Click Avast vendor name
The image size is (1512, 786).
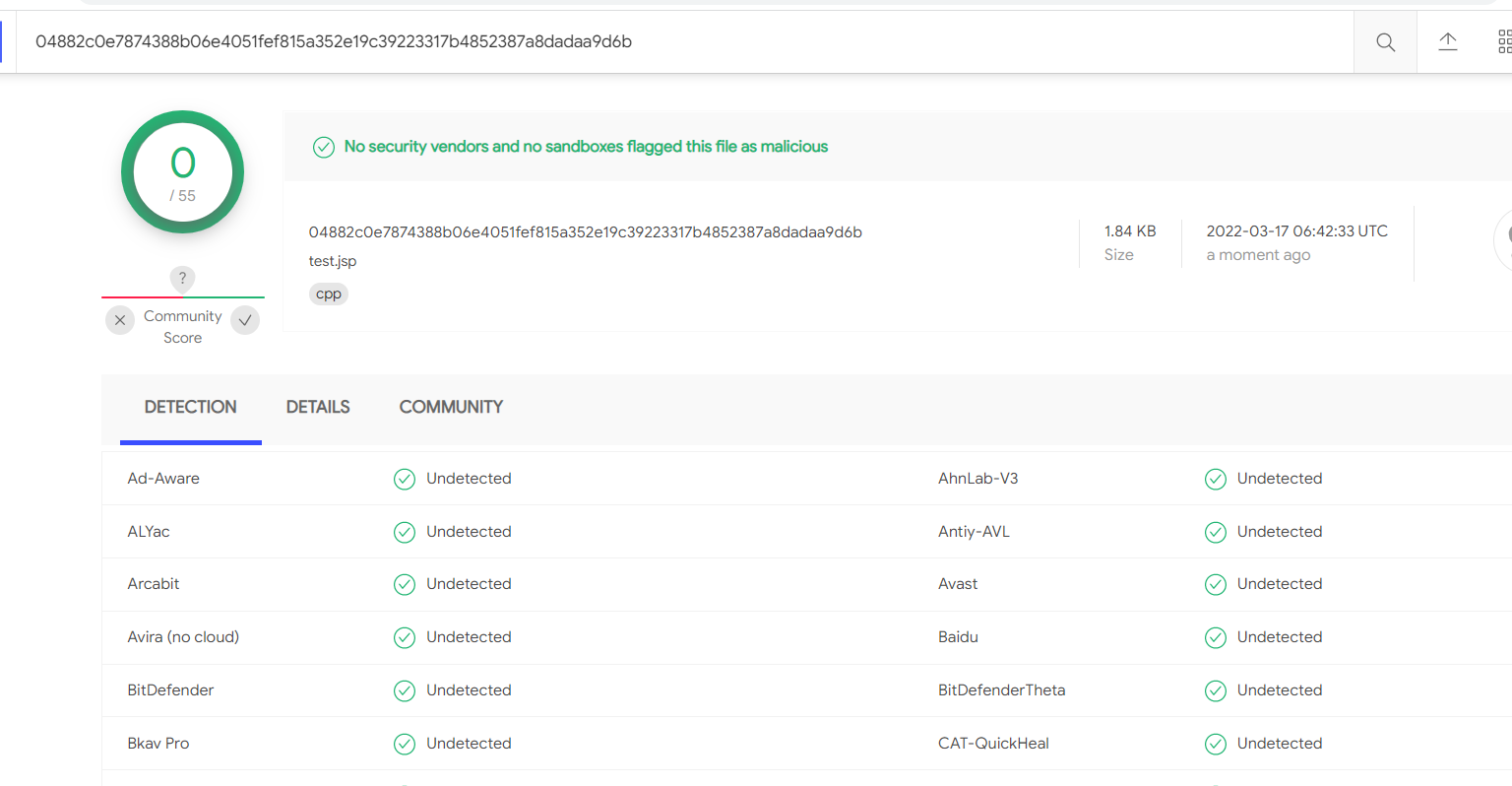point(958,584)
